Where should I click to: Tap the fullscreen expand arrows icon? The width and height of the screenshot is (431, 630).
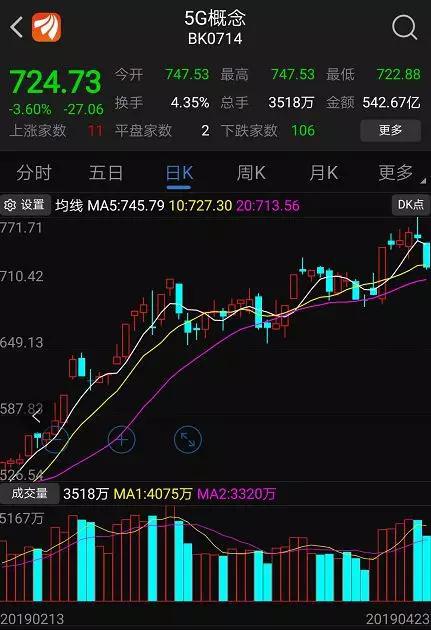pyautogui.click(x=188, y=439)
